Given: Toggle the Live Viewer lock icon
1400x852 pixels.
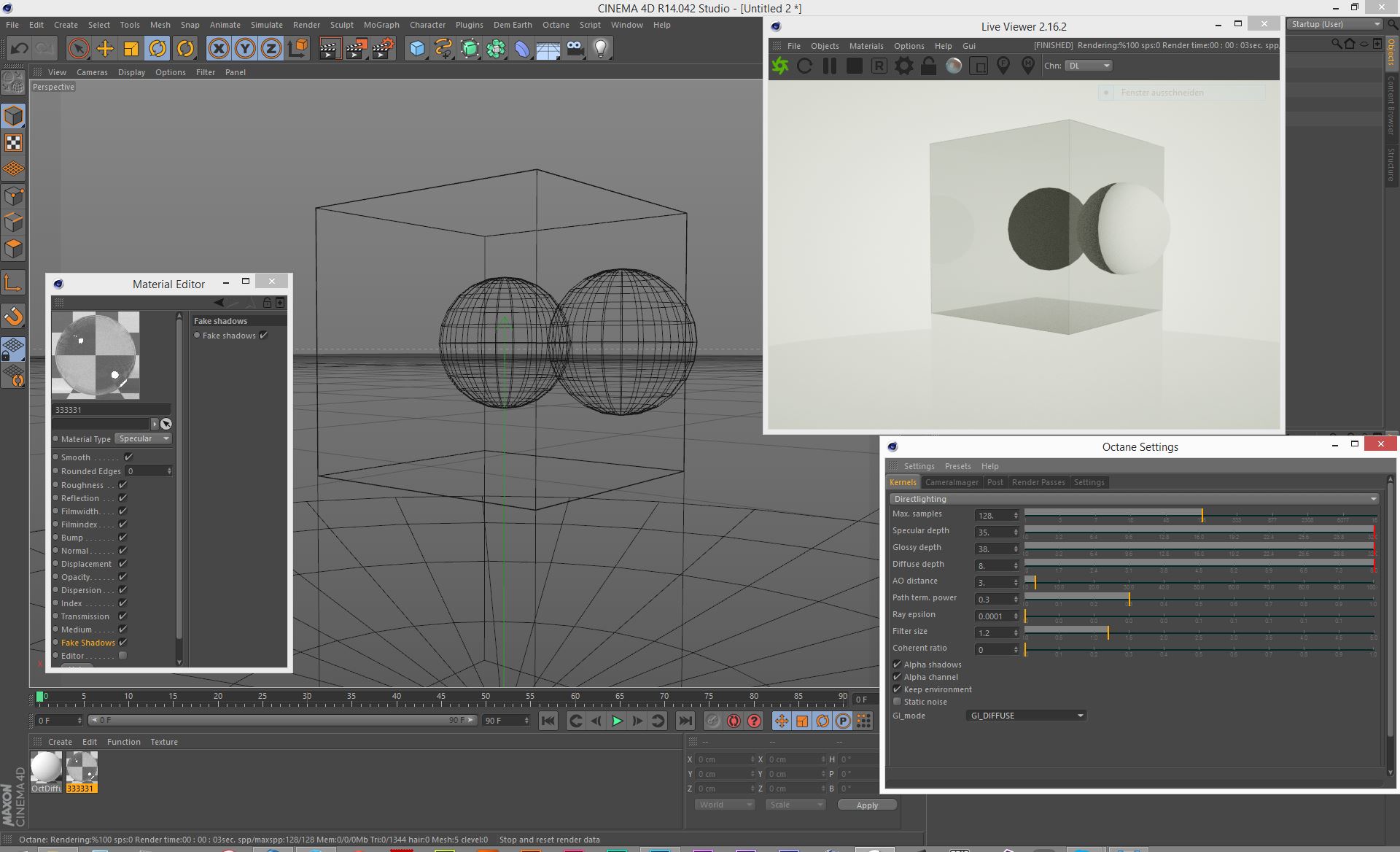Looking at the screenshot, I should click(928, 66).
